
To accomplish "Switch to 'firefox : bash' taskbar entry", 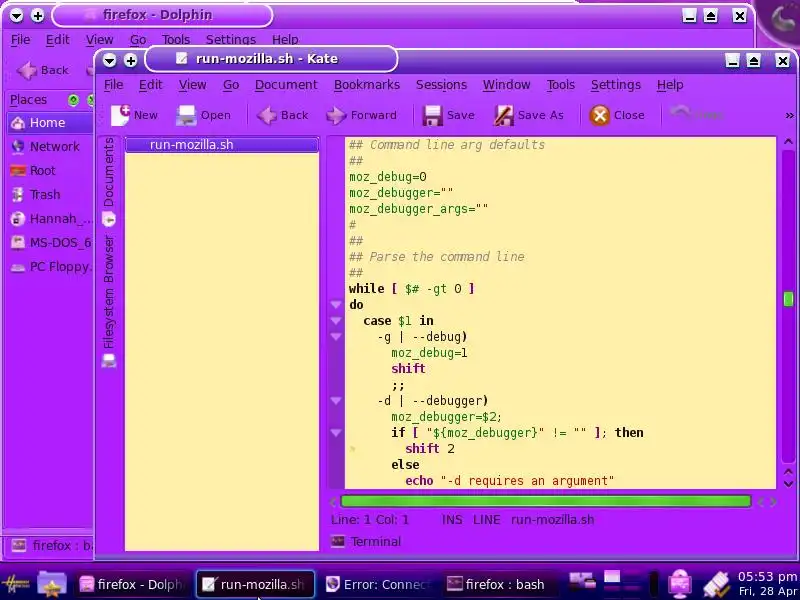I will [x=496, y=584].
